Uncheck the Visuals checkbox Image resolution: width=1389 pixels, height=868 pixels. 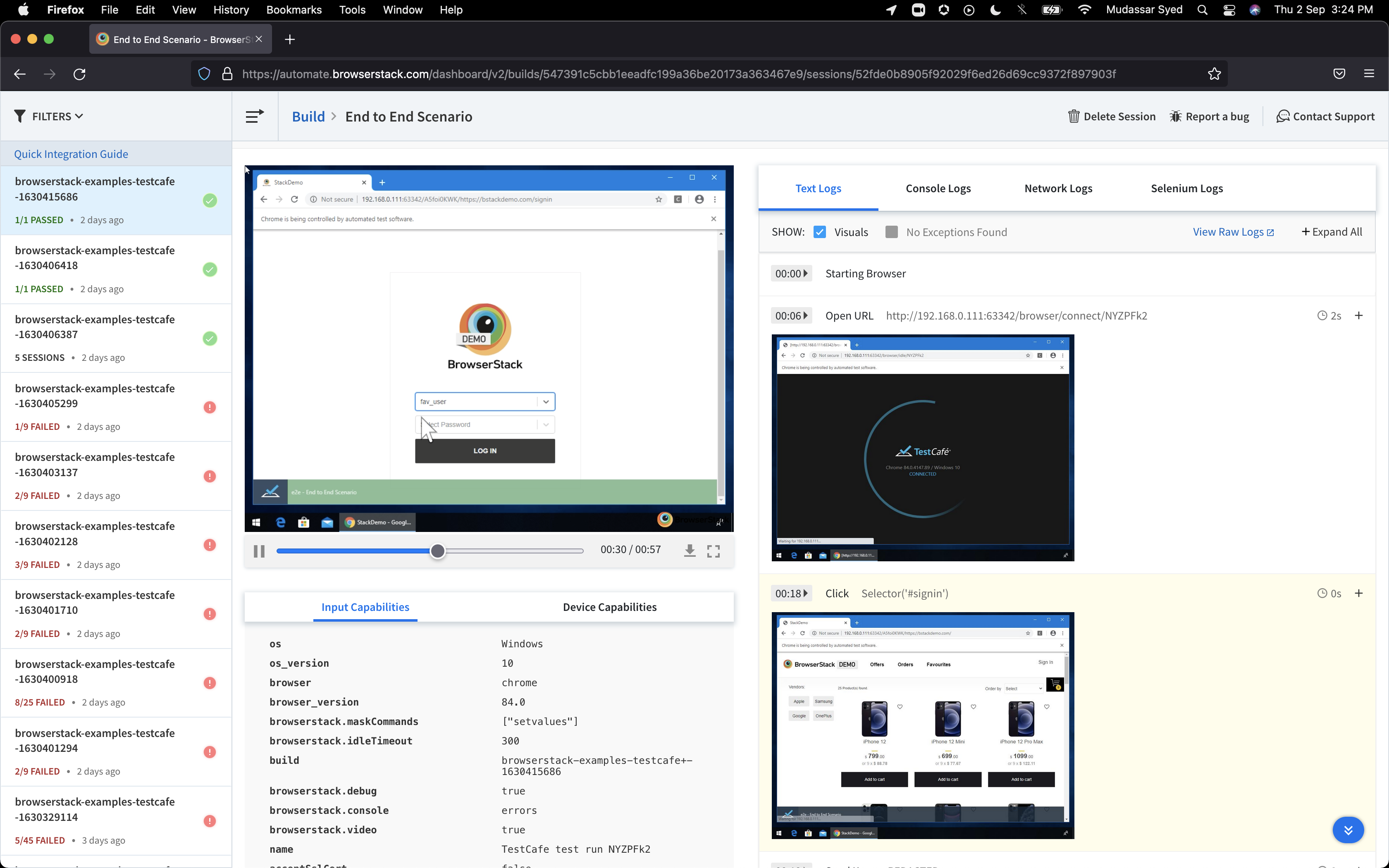click(x=820, y=232)
